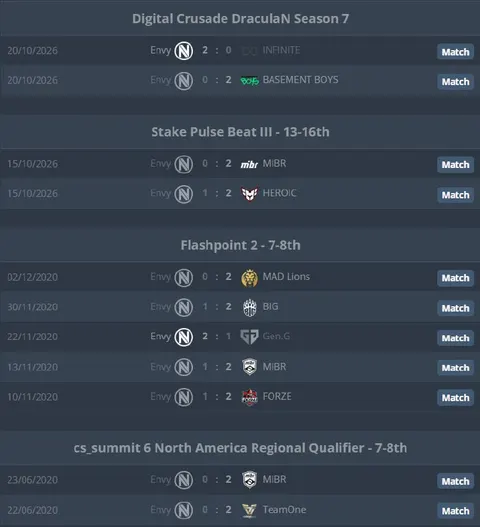Click the HEROIC team logo
480x527 pixels.
[249, 194]
